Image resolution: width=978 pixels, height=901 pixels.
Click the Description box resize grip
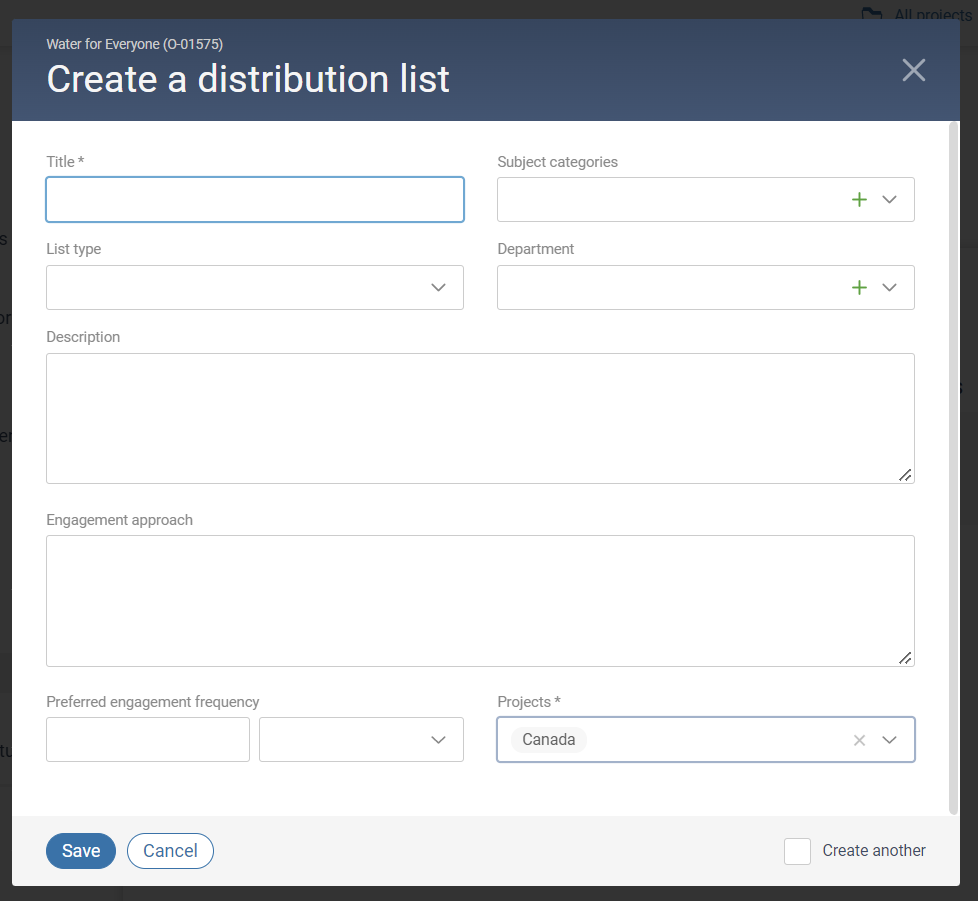click(x=906, y=476)
